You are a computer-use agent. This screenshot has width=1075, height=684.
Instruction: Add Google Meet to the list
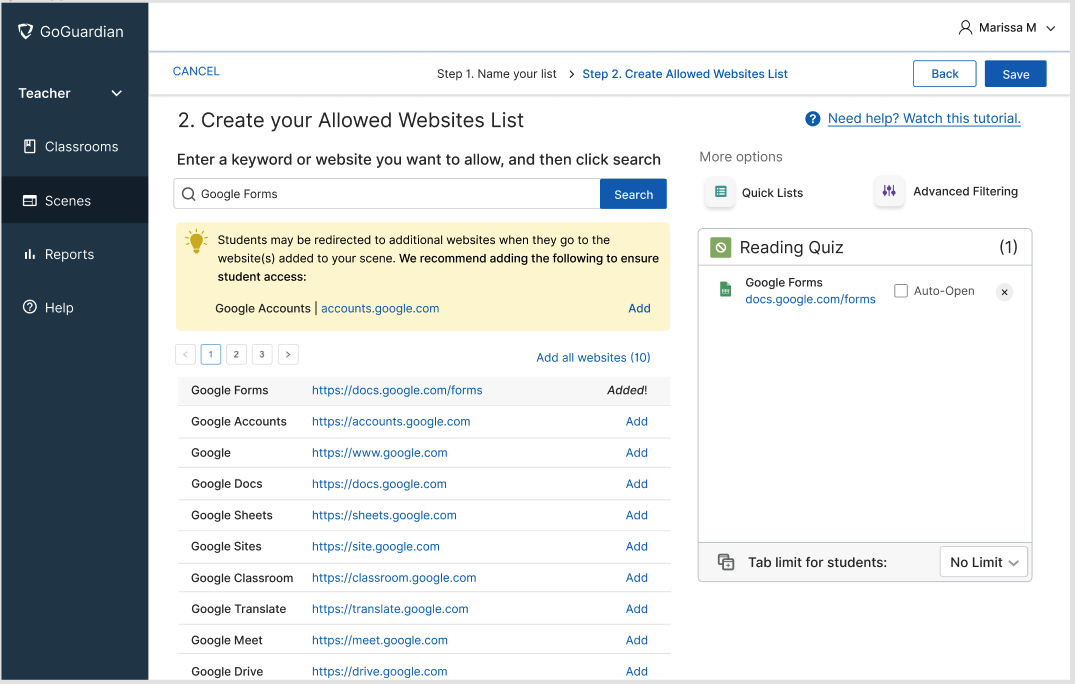(x=636, y=640)
